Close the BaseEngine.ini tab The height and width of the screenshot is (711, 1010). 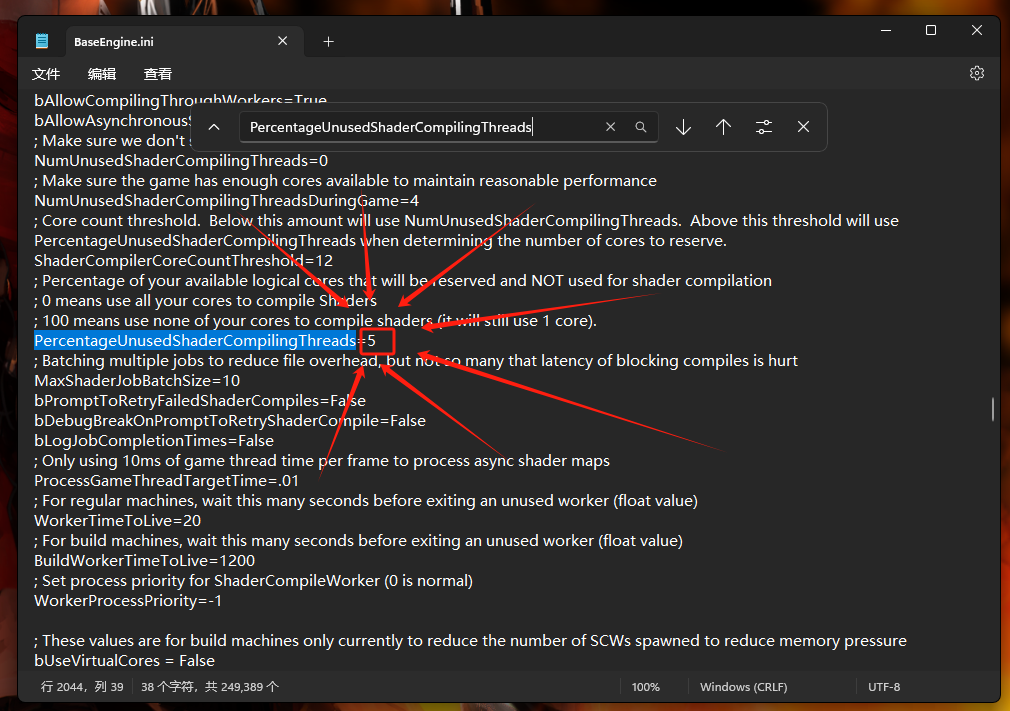coord(283,41)
